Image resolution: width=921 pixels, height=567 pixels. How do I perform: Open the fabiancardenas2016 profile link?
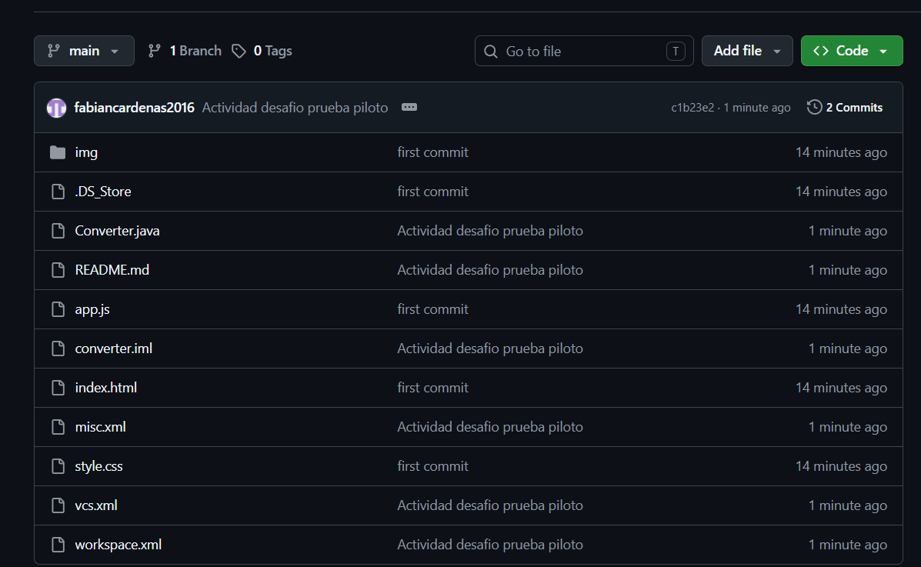pos(134,108)
